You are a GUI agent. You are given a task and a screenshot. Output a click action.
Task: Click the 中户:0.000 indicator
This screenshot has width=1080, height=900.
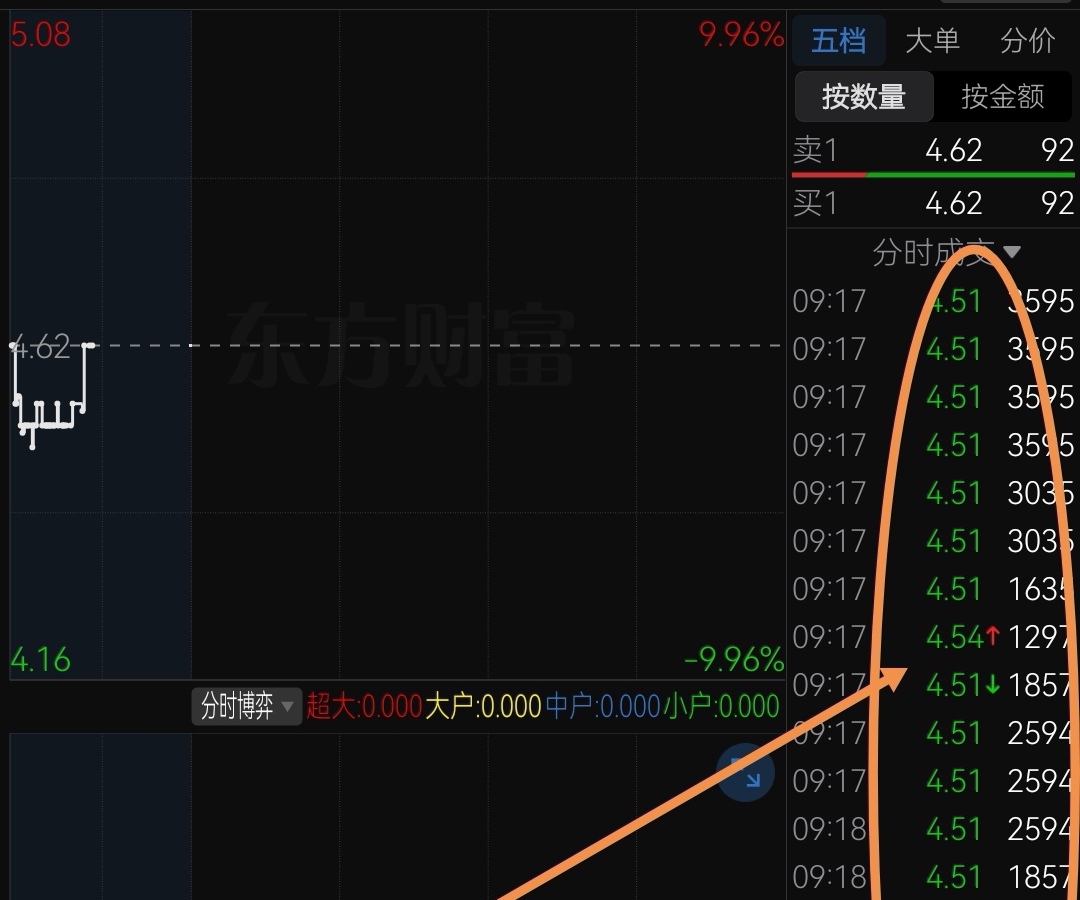[602, 706]
